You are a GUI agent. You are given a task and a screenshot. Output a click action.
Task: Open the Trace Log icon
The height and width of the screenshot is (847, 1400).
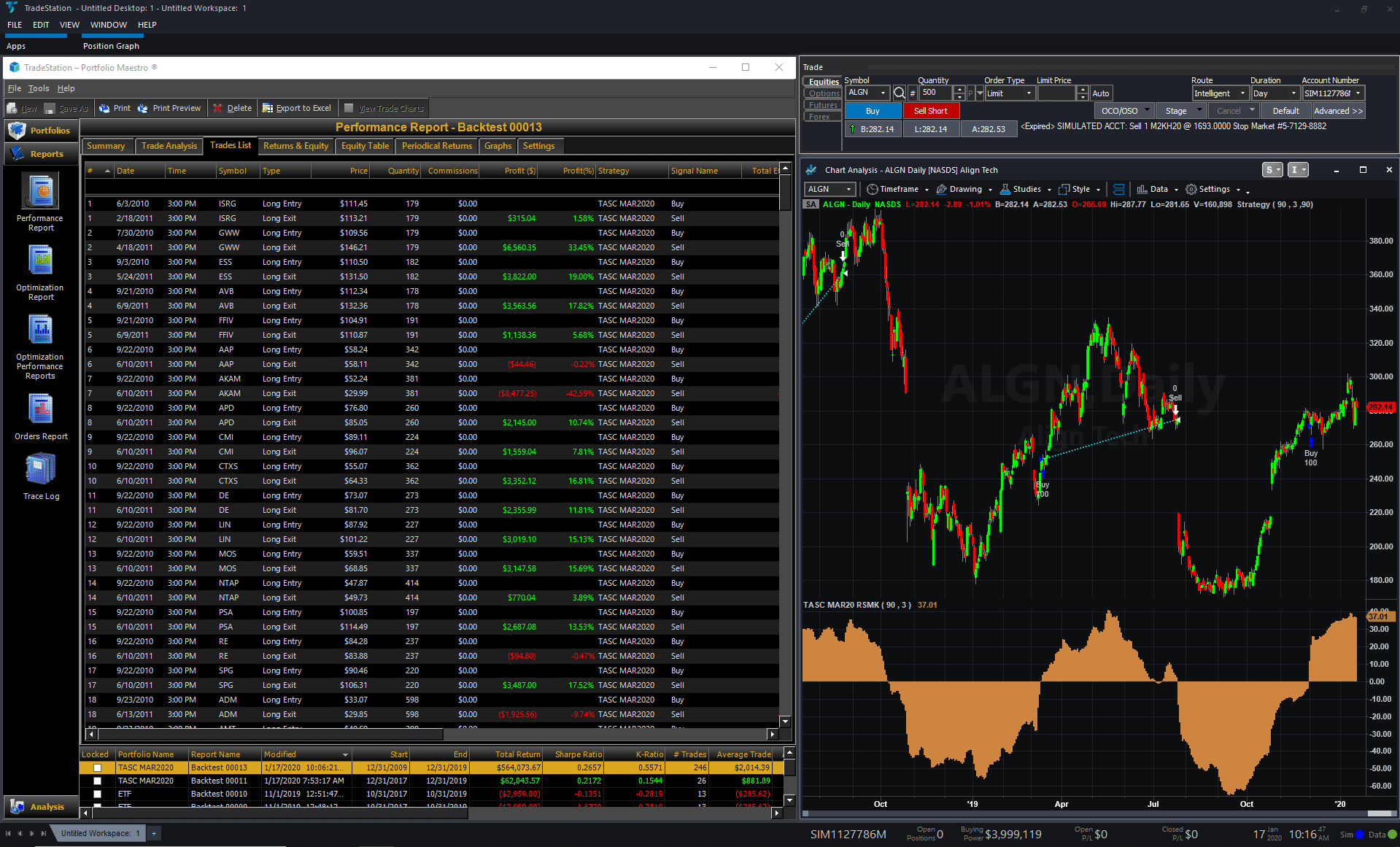[41, 469]
